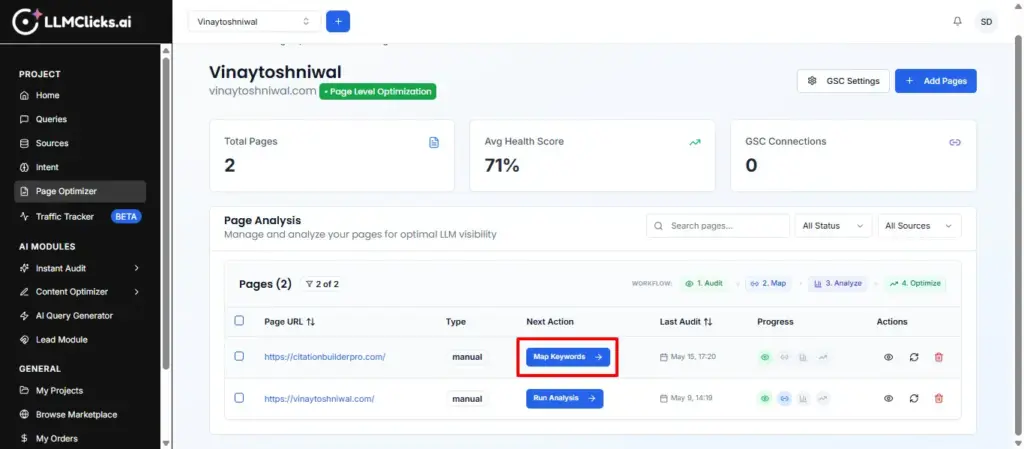Click the refresh icon for citationbuilderpro.com row
The width and height of the screenshot is (1024, 449).
tap(914, 357)
